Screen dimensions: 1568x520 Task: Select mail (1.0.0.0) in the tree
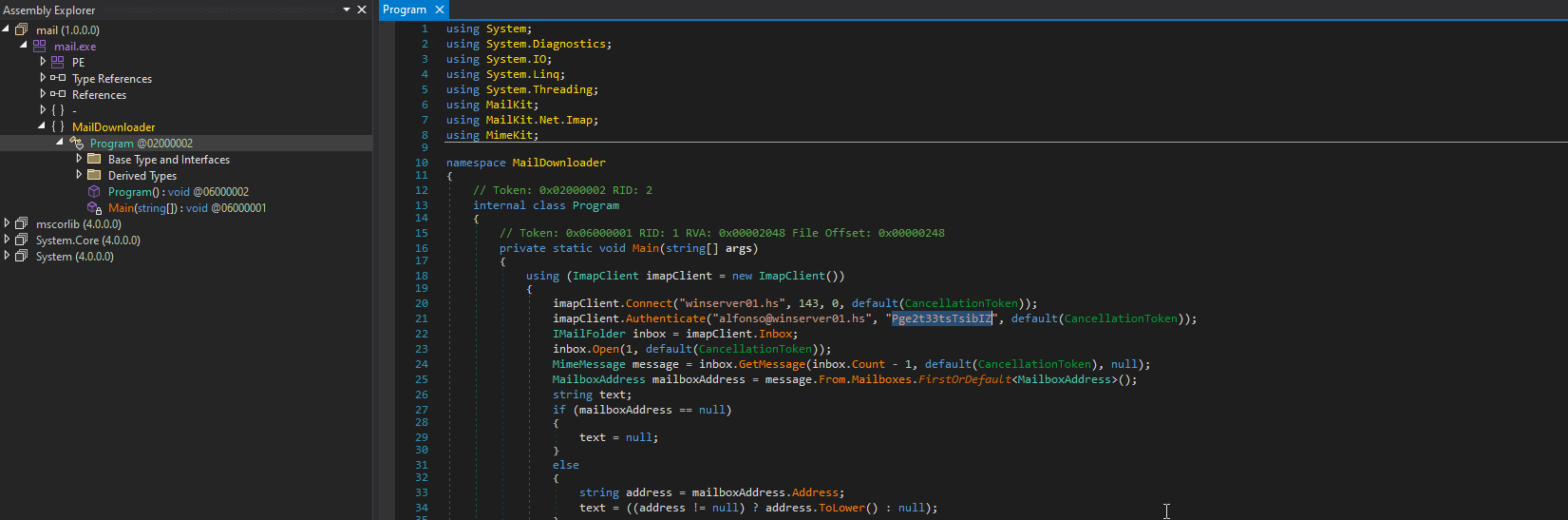[67, 30]
